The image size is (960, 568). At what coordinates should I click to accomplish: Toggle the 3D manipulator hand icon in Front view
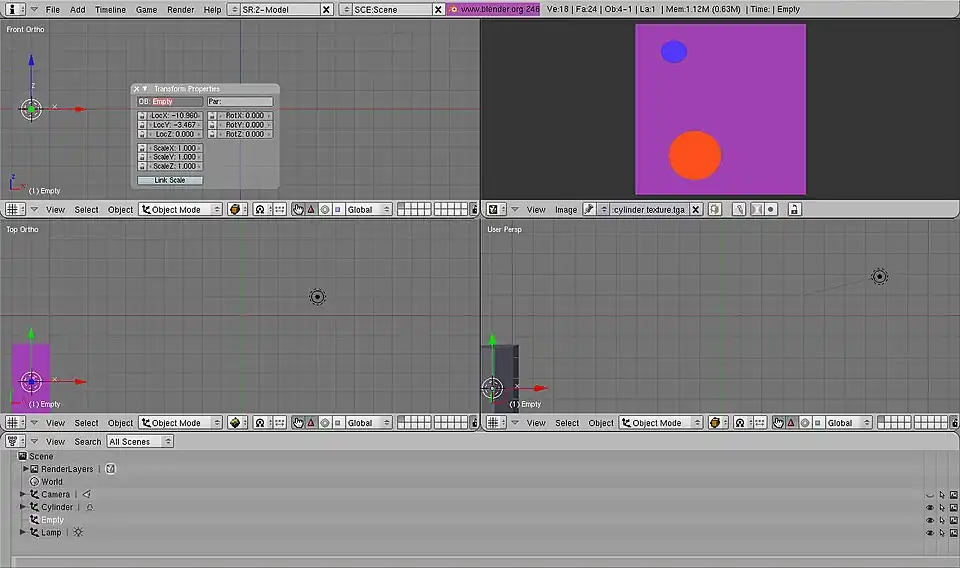tap(297, 210)
